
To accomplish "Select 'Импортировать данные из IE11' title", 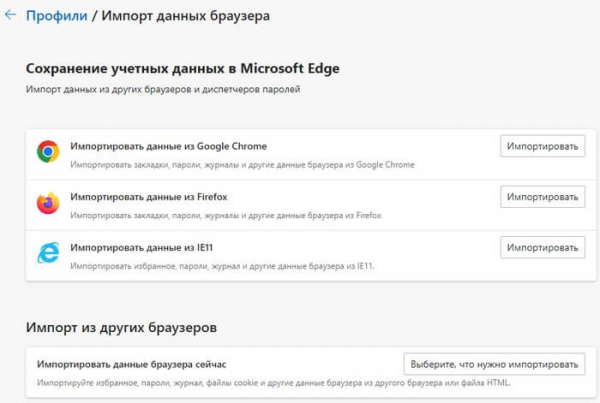I will click(x=142, y=248).
